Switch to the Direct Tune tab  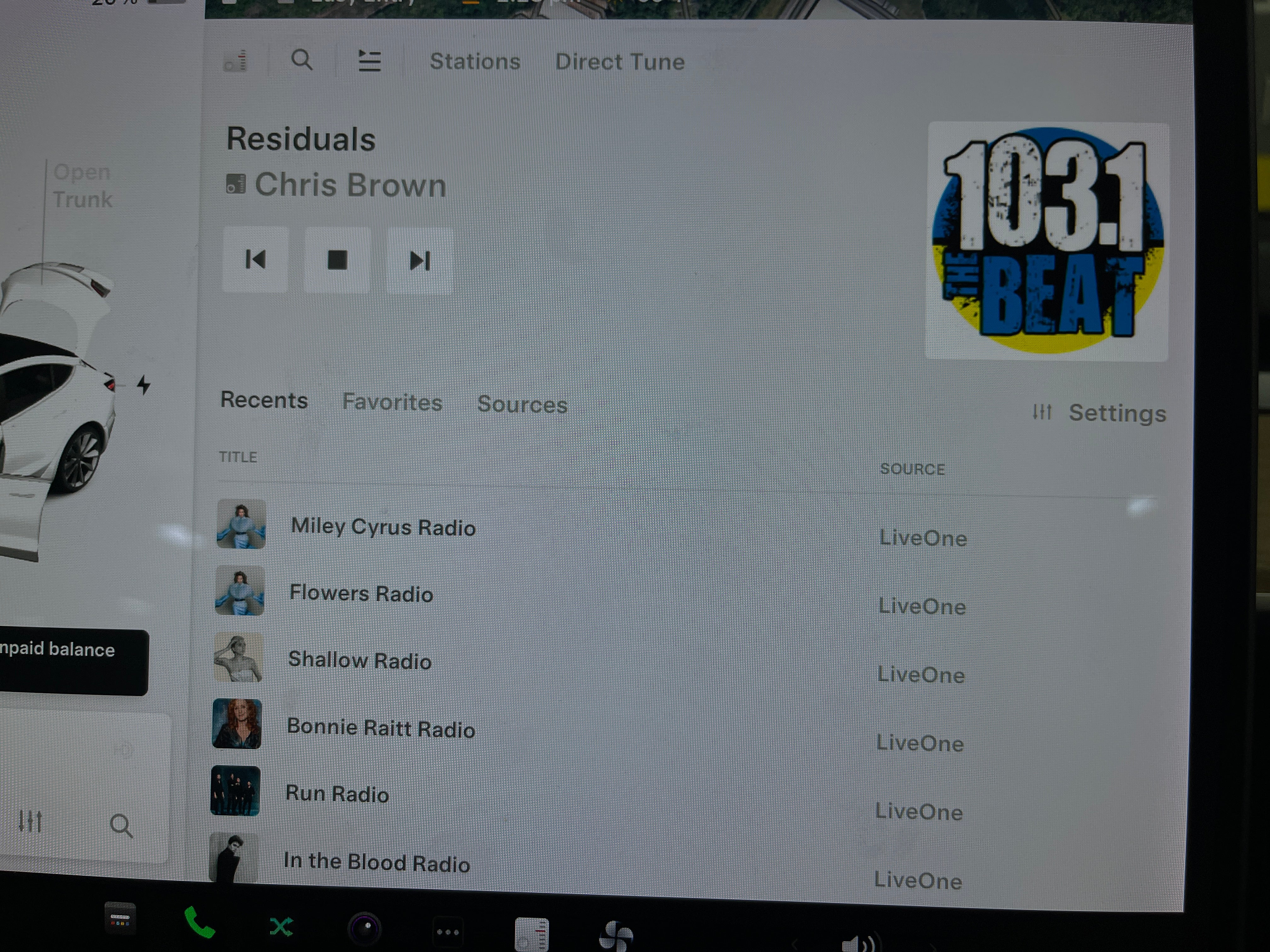(620, 62)
